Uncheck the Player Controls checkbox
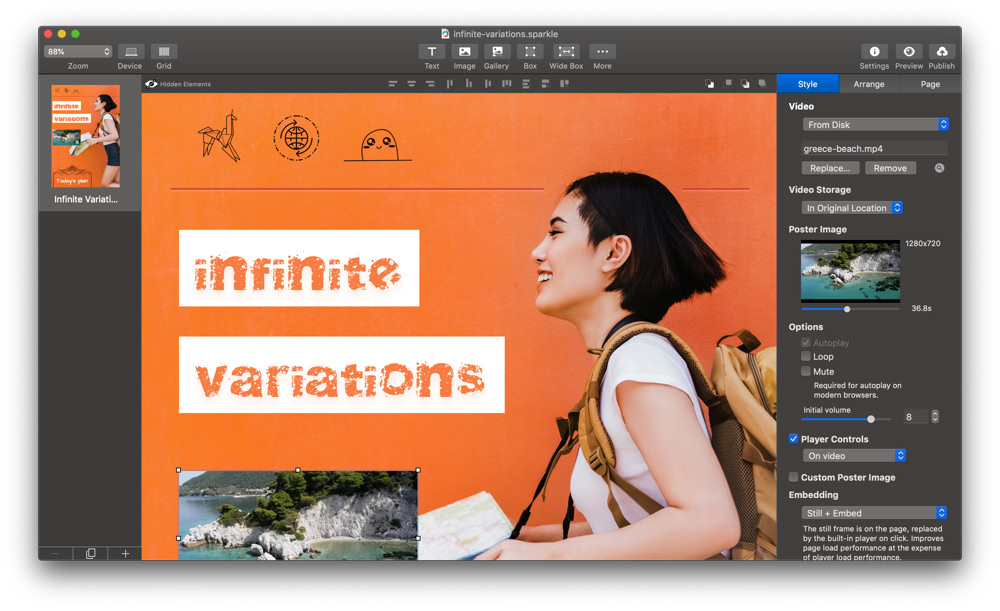 [794, 439]
